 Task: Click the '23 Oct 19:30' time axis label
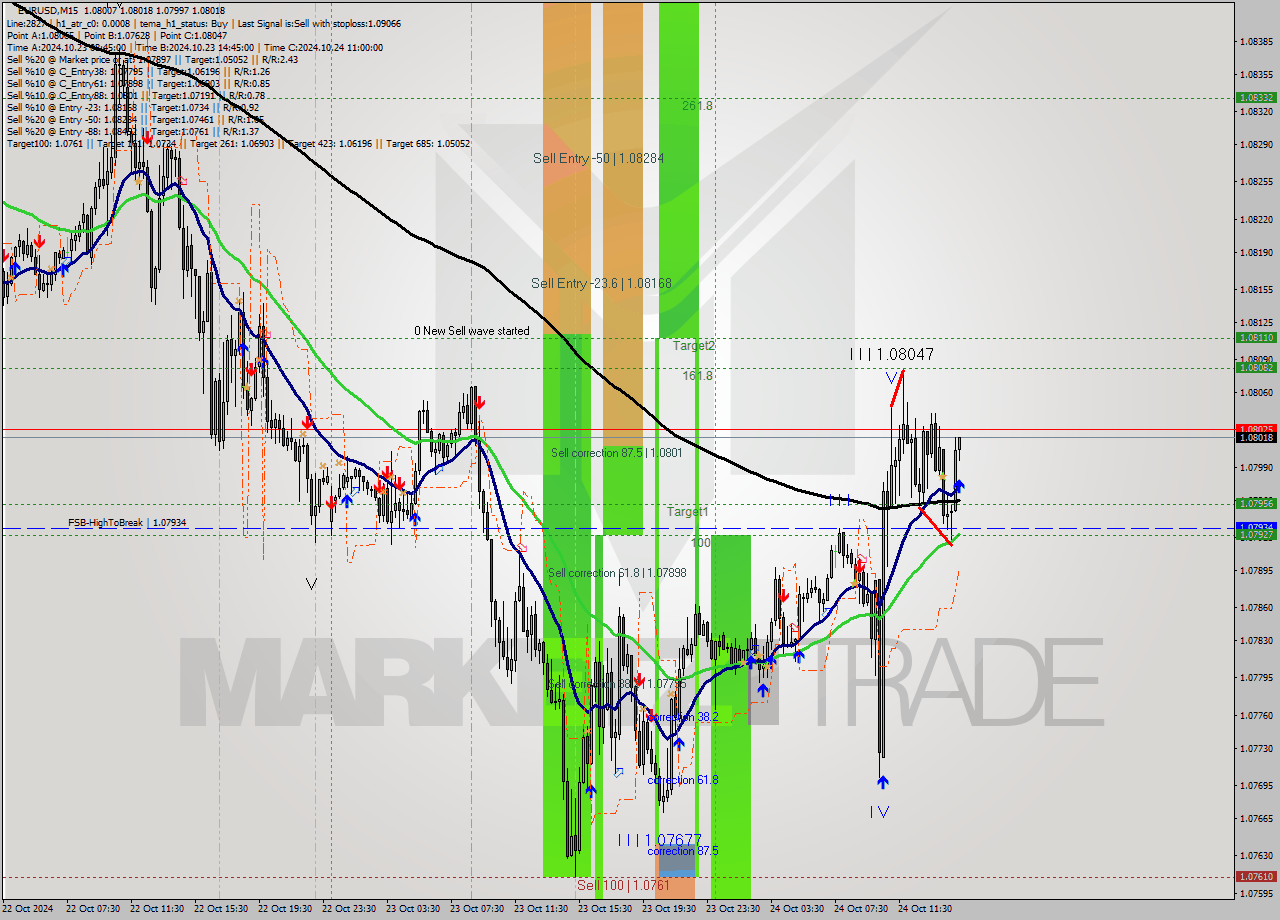(x=668, y=909)
